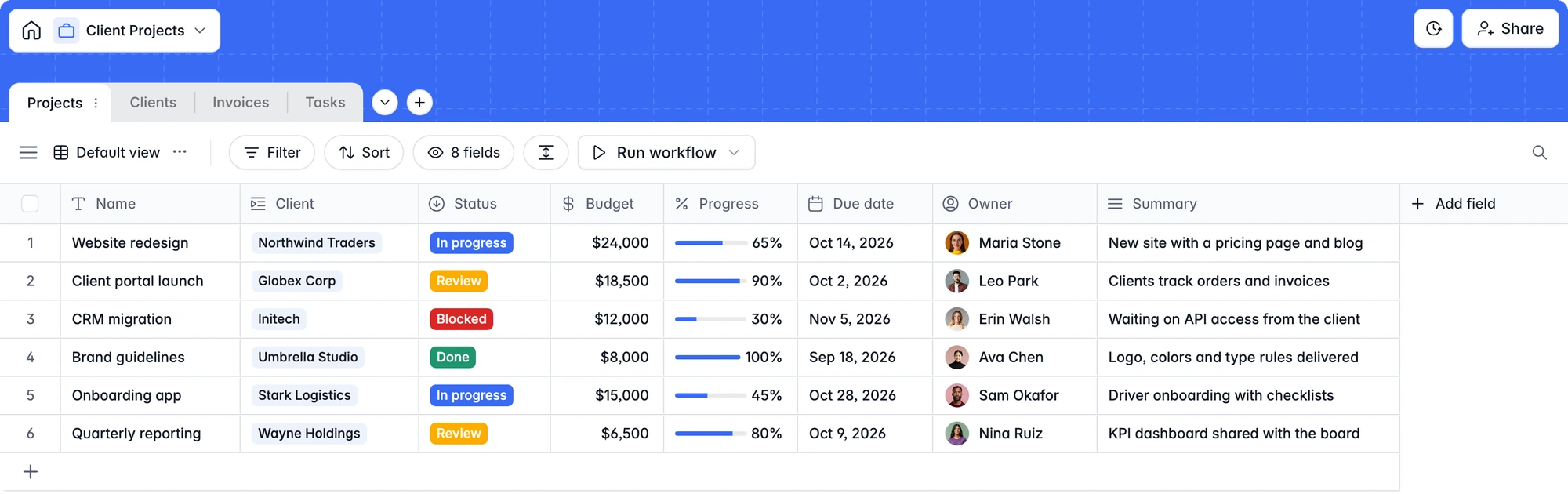Add a new row with plus icon

pos(31,471)
